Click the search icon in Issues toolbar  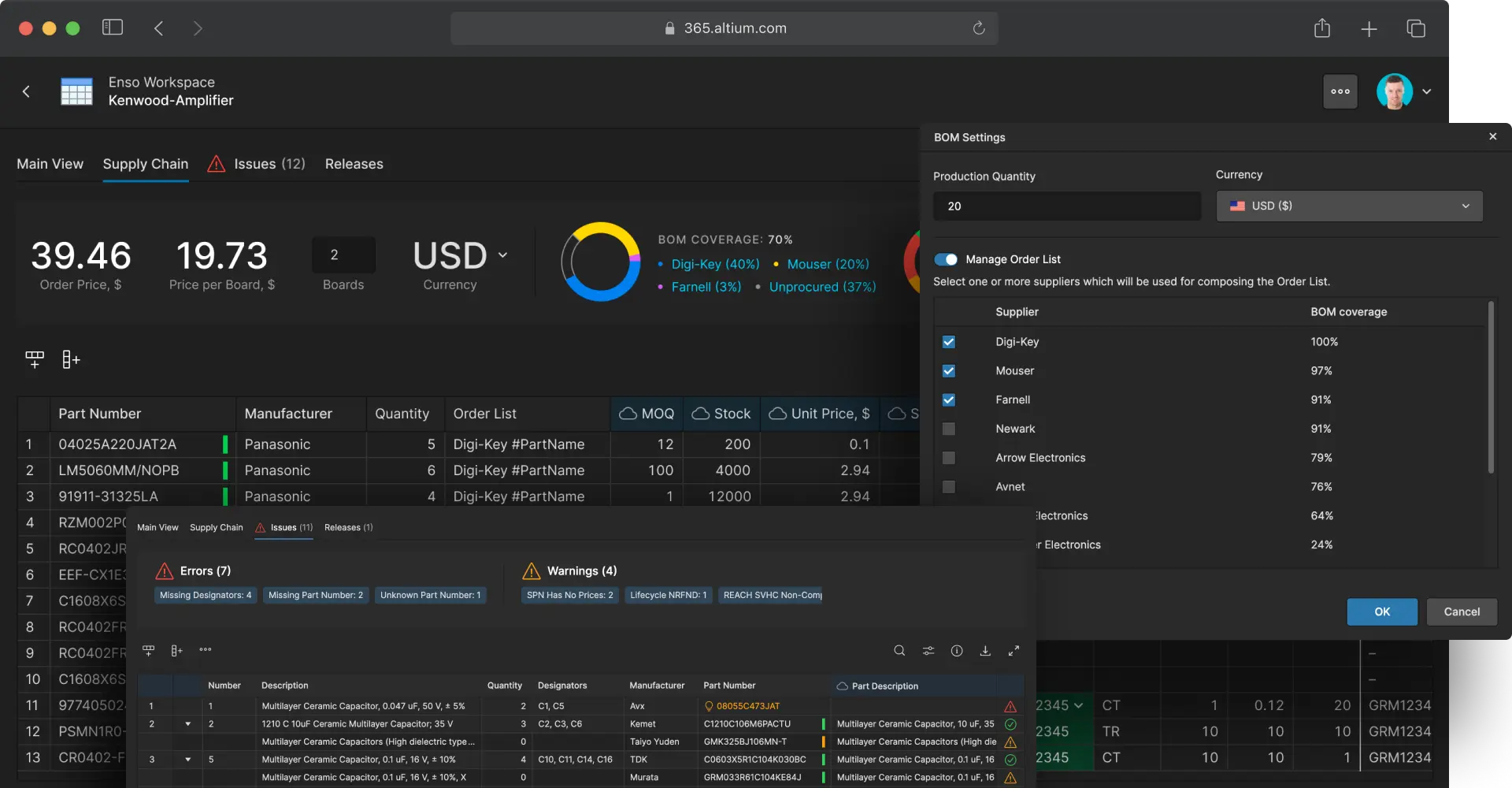pyautogui.click(x=899, y=651)
